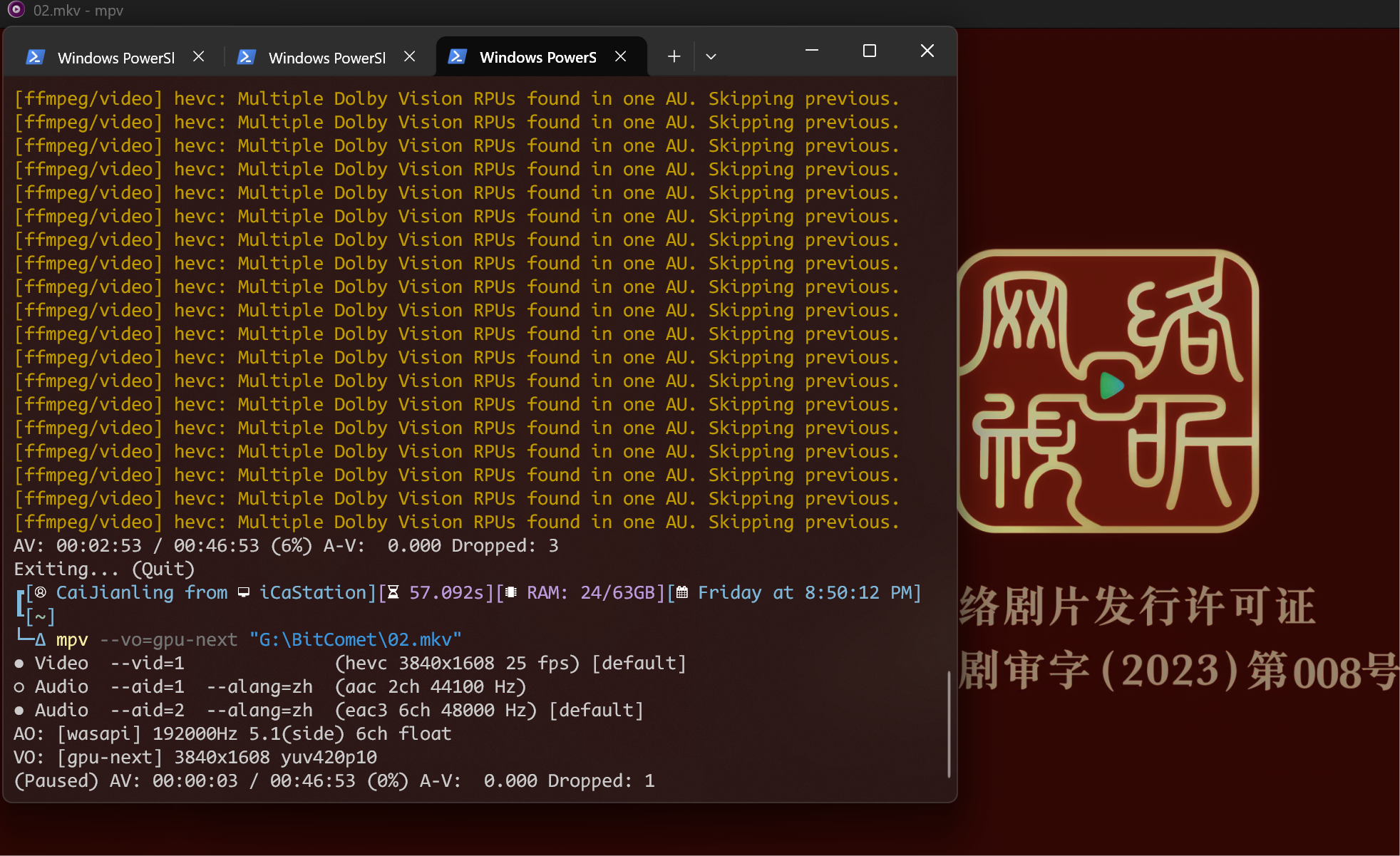1400x856 pixels.
Task: Click the "AV: 00:02:53 / 00:46:53" status line
Action: coord(286,545)
